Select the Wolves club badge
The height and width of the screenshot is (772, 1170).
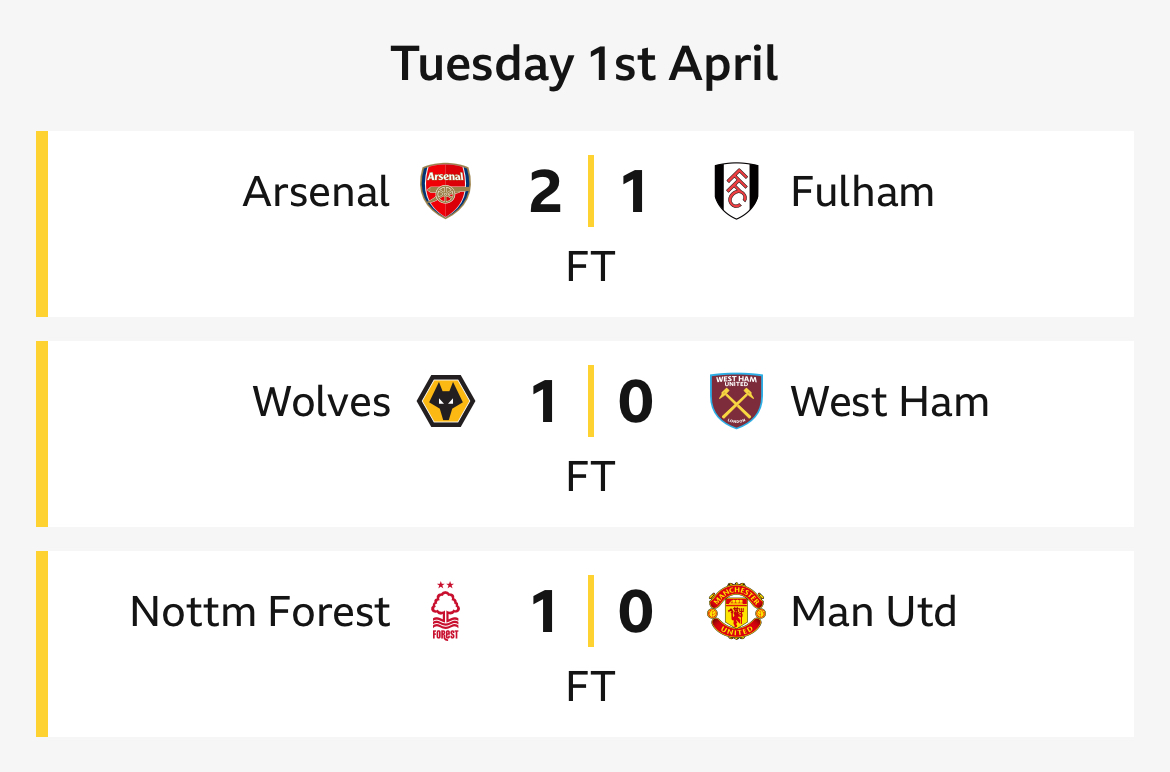[x=445, y=401]
